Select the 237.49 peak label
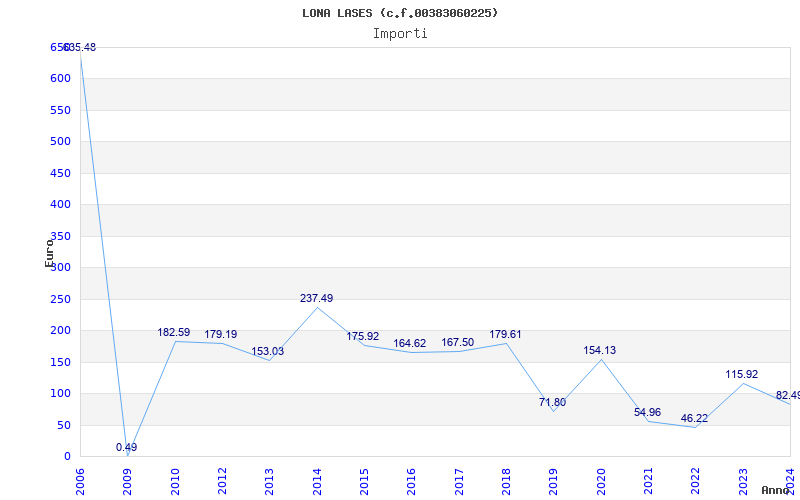800x500 pixels. (316, 298)
